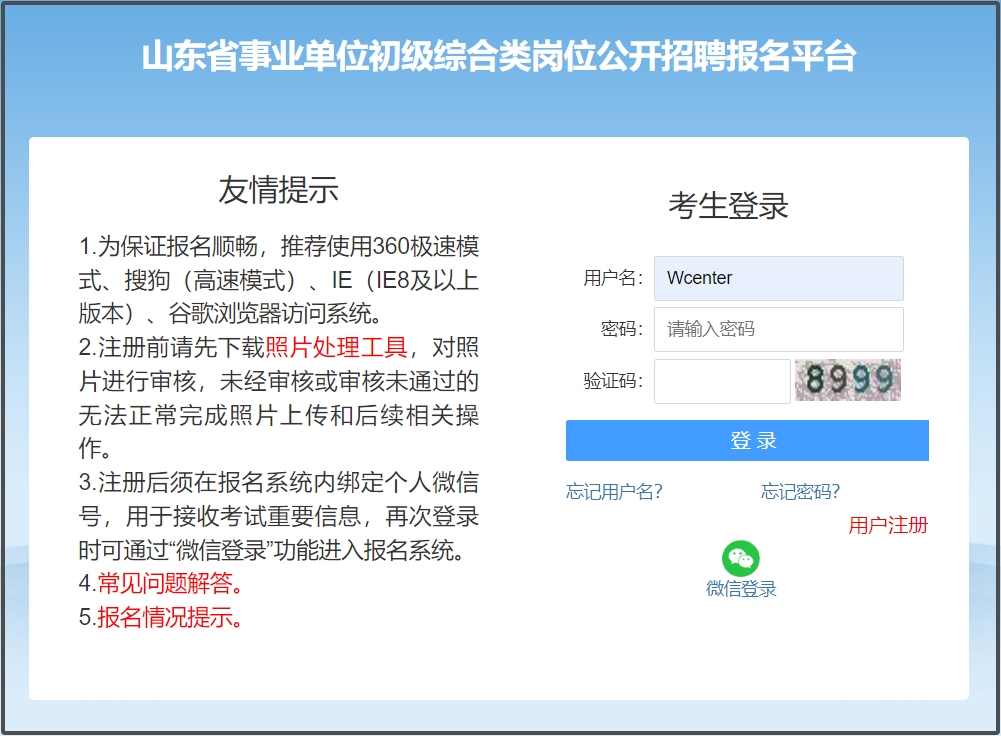
Task: Click the 友情提示 heading text
Action: click(x=278, y=190)
